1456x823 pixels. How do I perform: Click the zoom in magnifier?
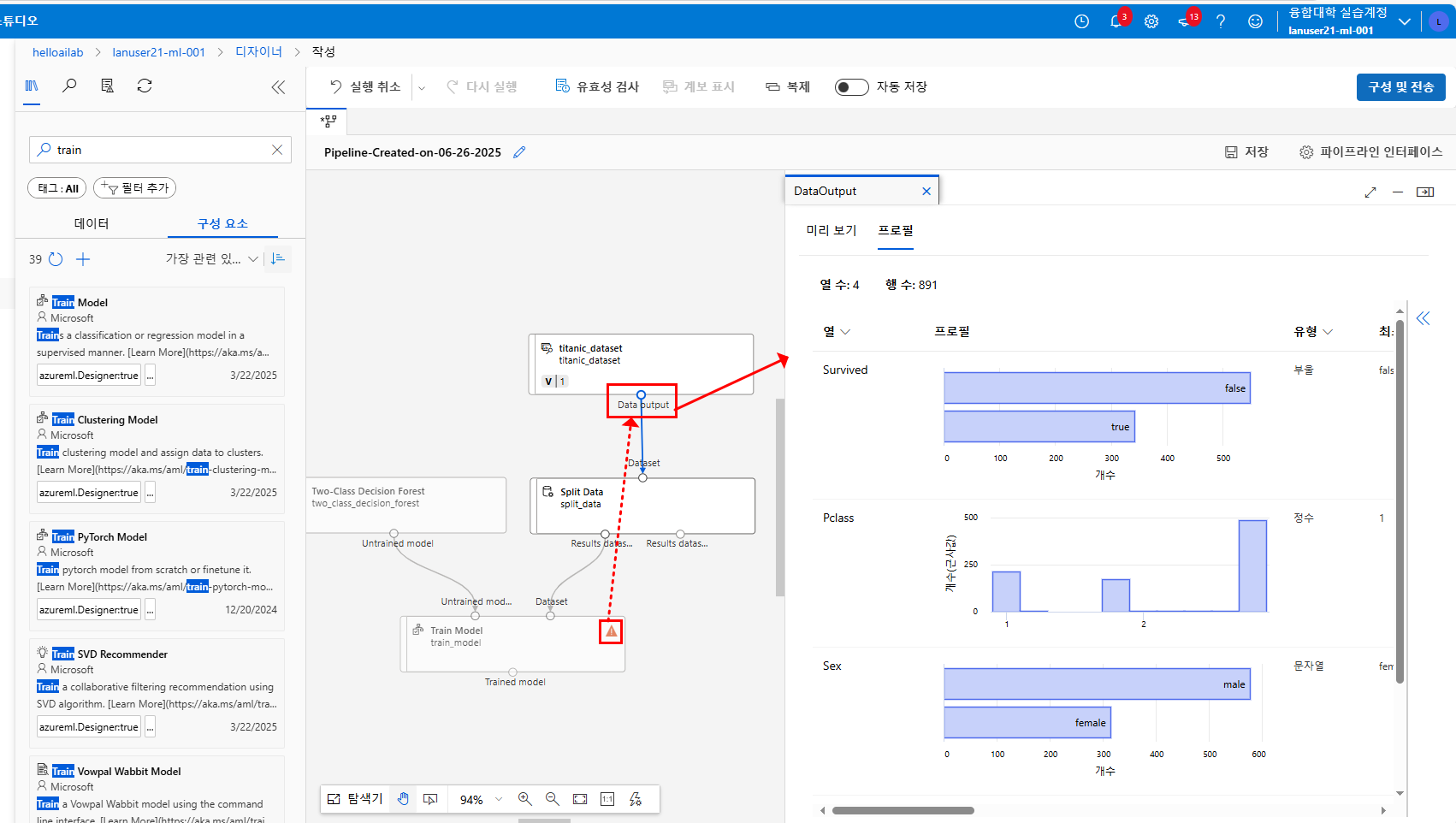click(x=525, y=799)
